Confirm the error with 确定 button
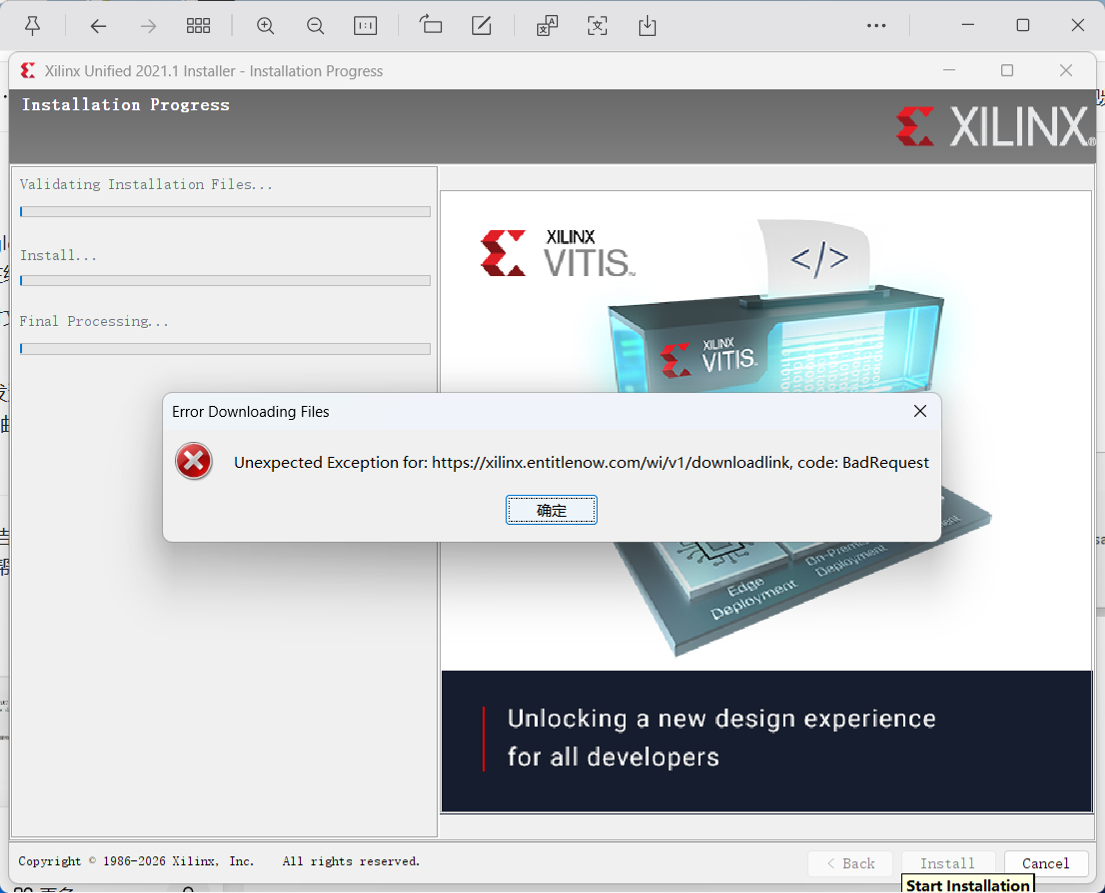The height and width of the screenshot is (893, 1105). point(551,510)
